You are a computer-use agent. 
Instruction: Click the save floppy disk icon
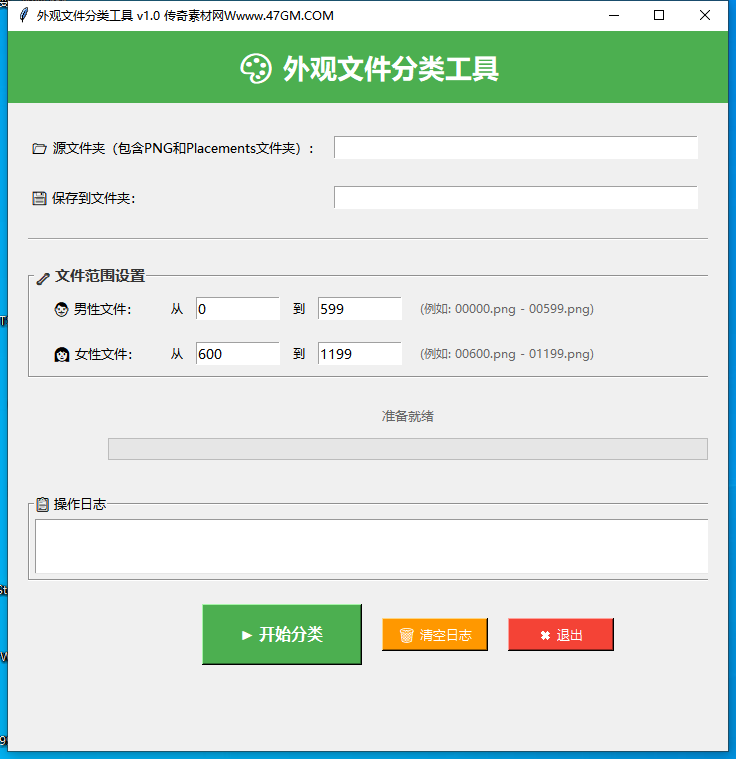pyautogui.click(x=39, y=198)
